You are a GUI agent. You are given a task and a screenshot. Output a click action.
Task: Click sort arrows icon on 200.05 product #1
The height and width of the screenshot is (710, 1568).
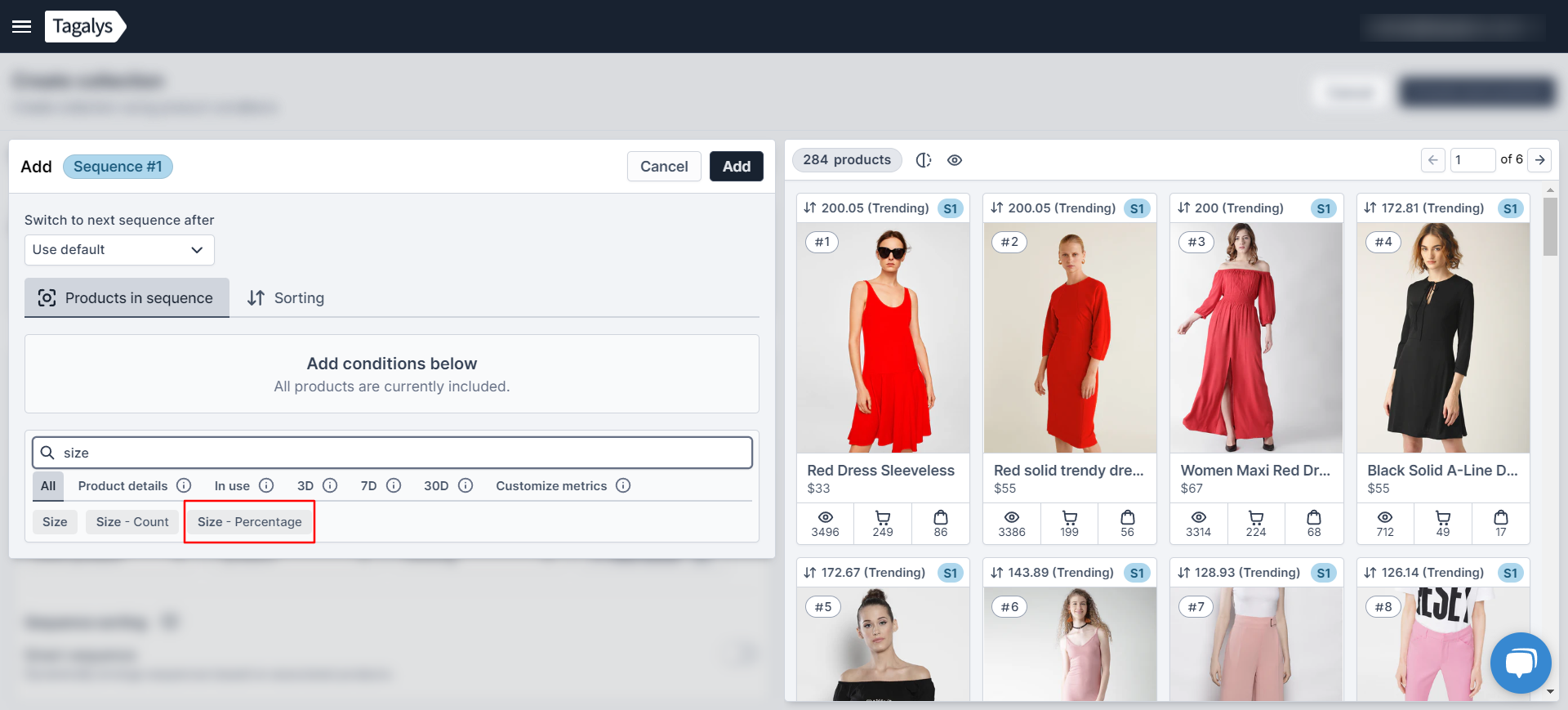810,208
